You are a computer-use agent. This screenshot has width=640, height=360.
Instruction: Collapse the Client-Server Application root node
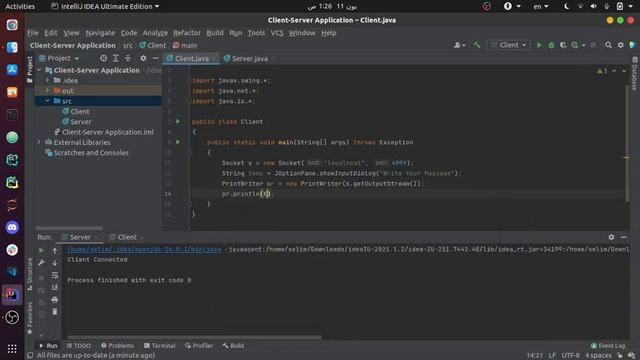point(40,70)
